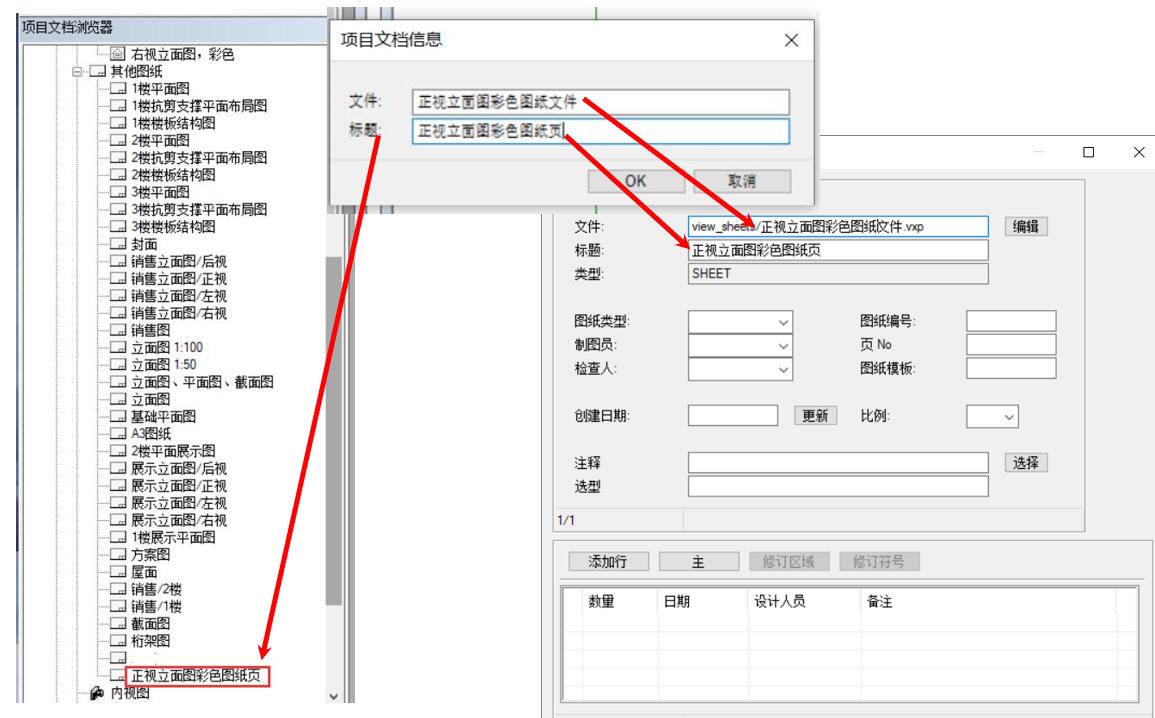Click 标题 field in 项目文档信息 dialog
This screenshot has height=718, width=1155.
click(x=600, y=131)
